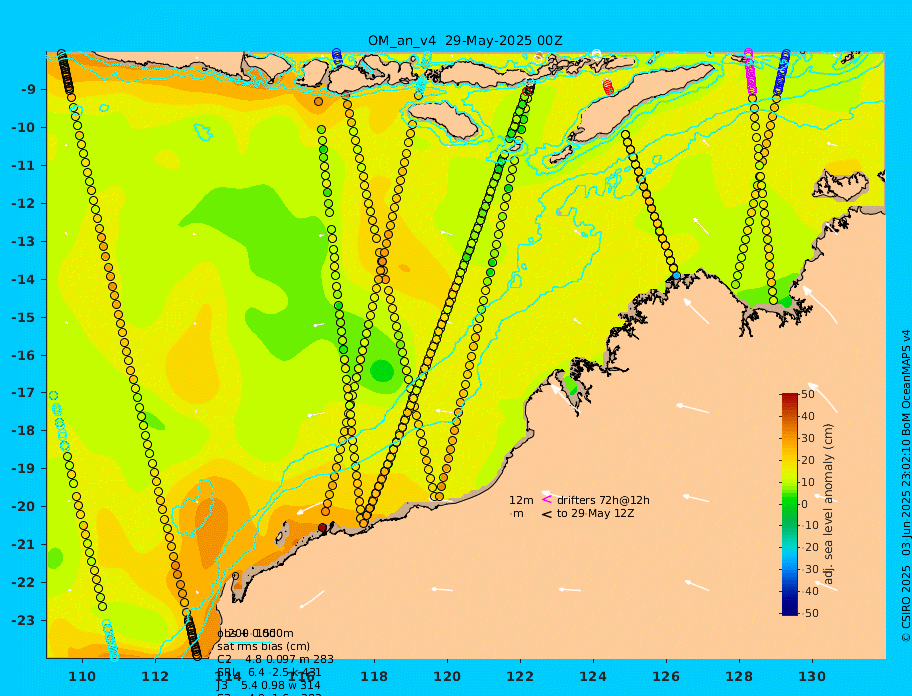This screenshot has width=912, height=696.
Task: Click the latitude axis label -18
Action: click(24, 431)
